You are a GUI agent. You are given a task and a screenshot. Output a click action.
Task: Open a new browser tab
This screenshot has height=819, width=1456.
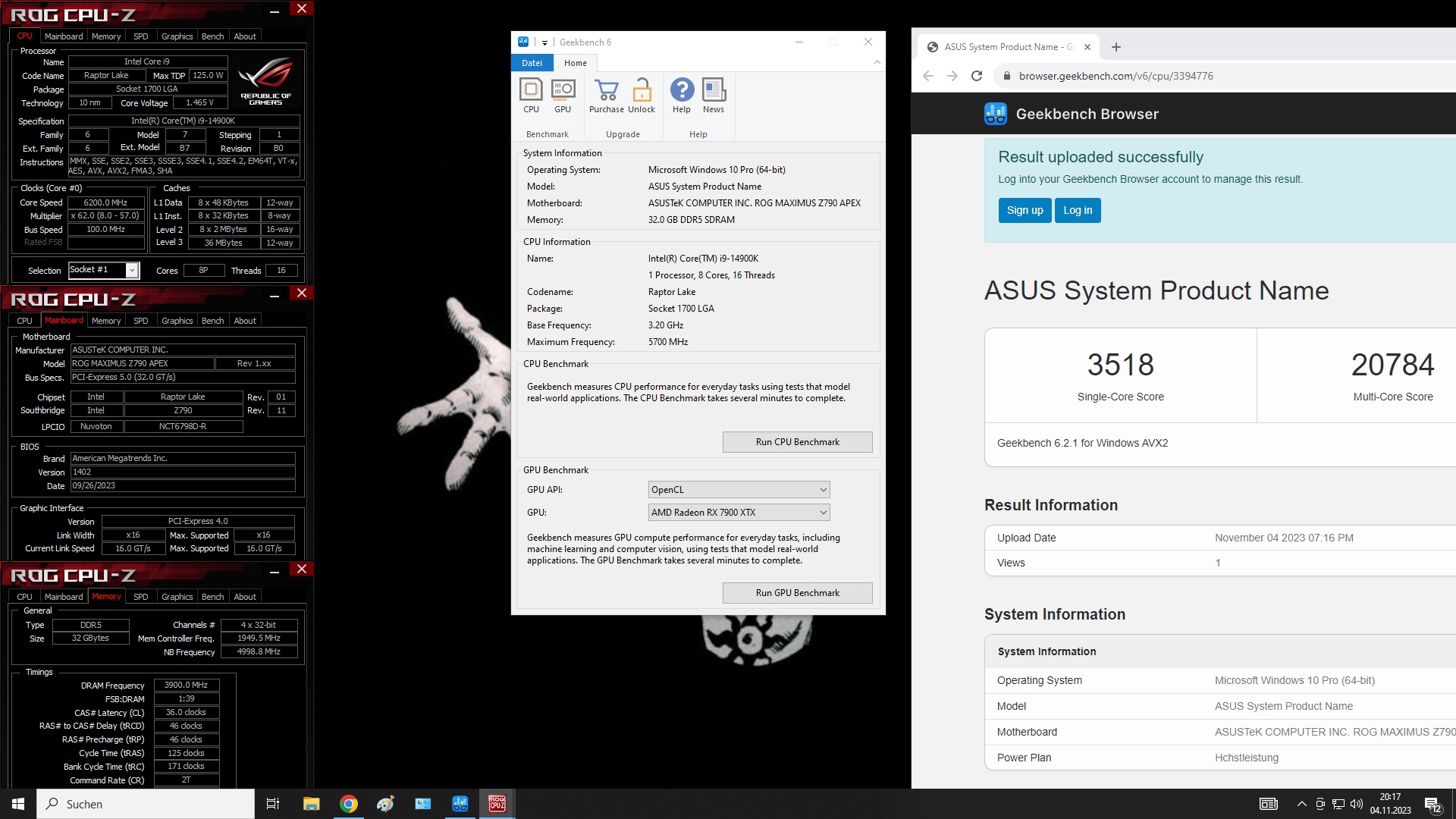[1116, 47]
